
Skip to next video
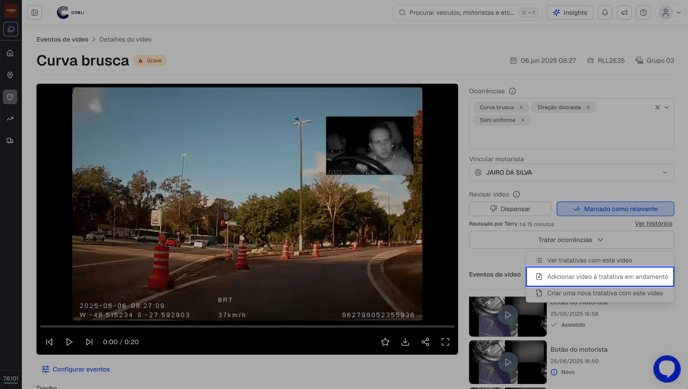pos(89,342)
